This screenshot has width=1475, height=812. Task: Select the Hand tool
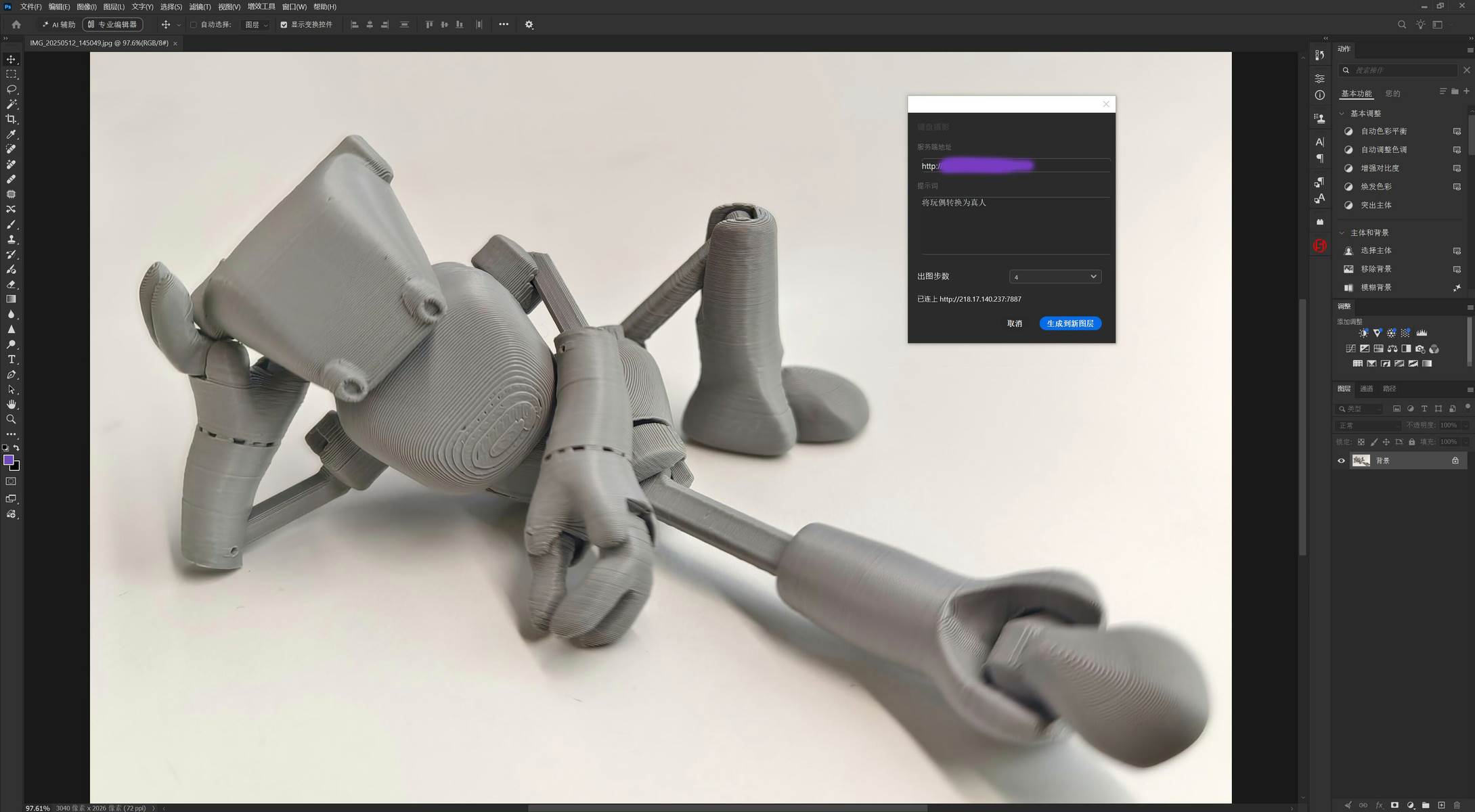tap(12, 404)
